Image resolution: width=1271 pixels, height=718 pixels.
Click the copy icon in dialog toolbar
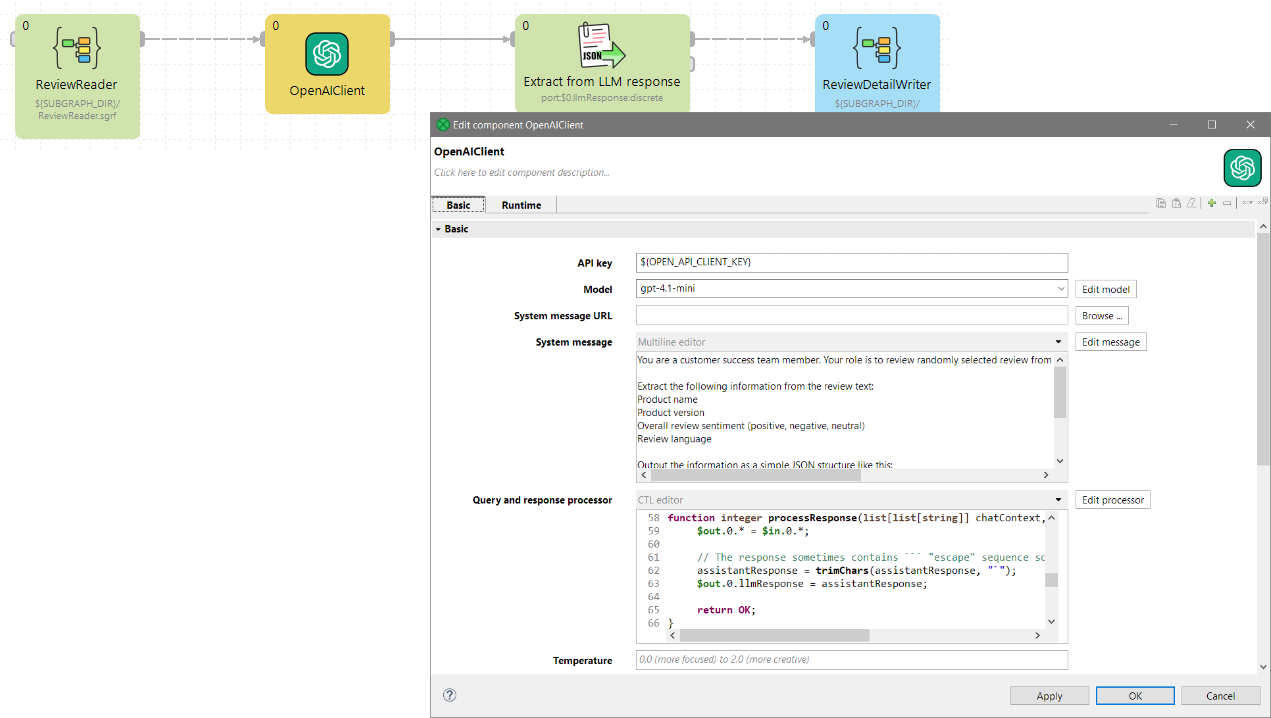[1161, 203]
